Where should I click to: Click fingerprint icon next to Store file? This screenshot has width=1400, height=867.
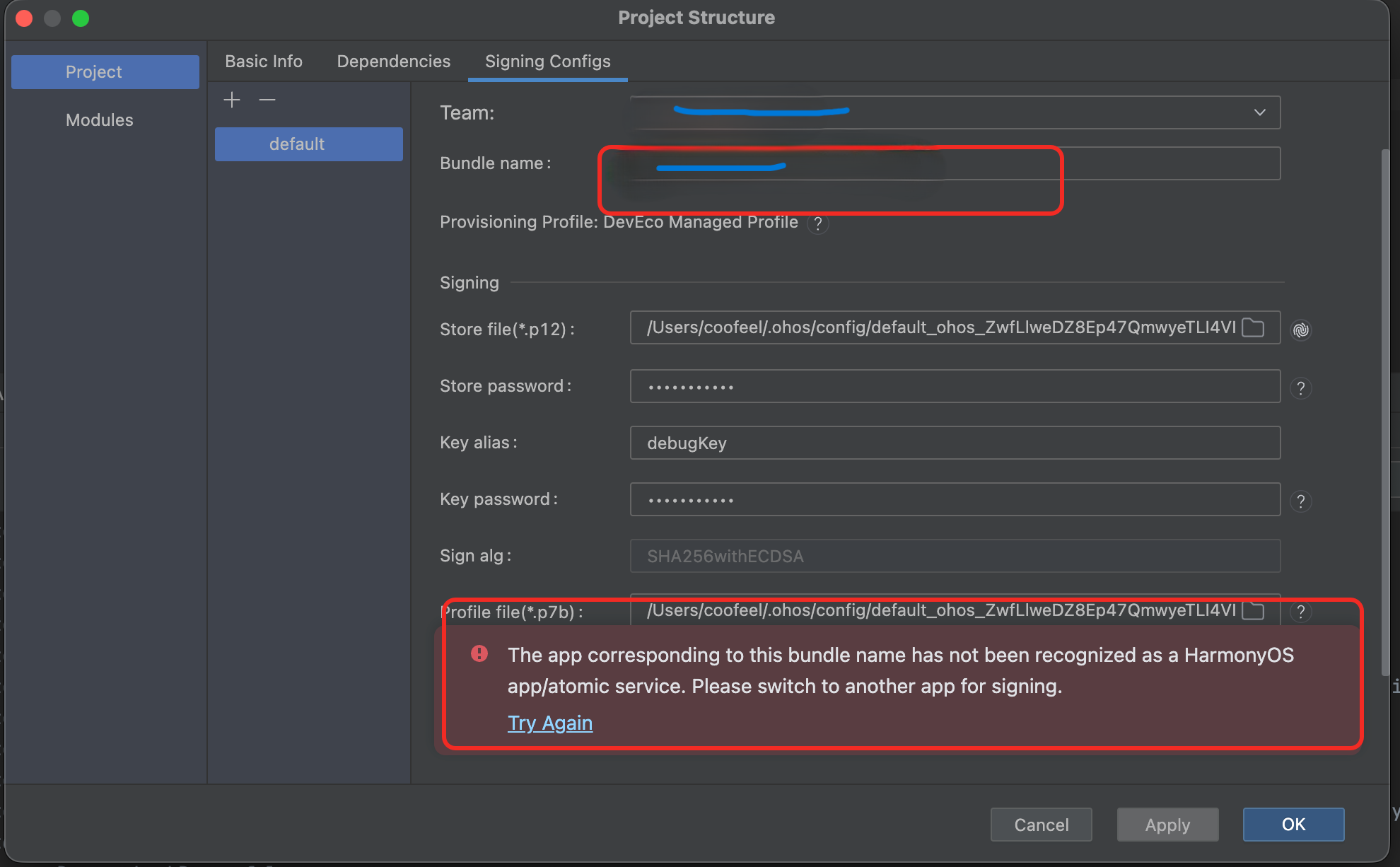click(x=1301, y=330)
